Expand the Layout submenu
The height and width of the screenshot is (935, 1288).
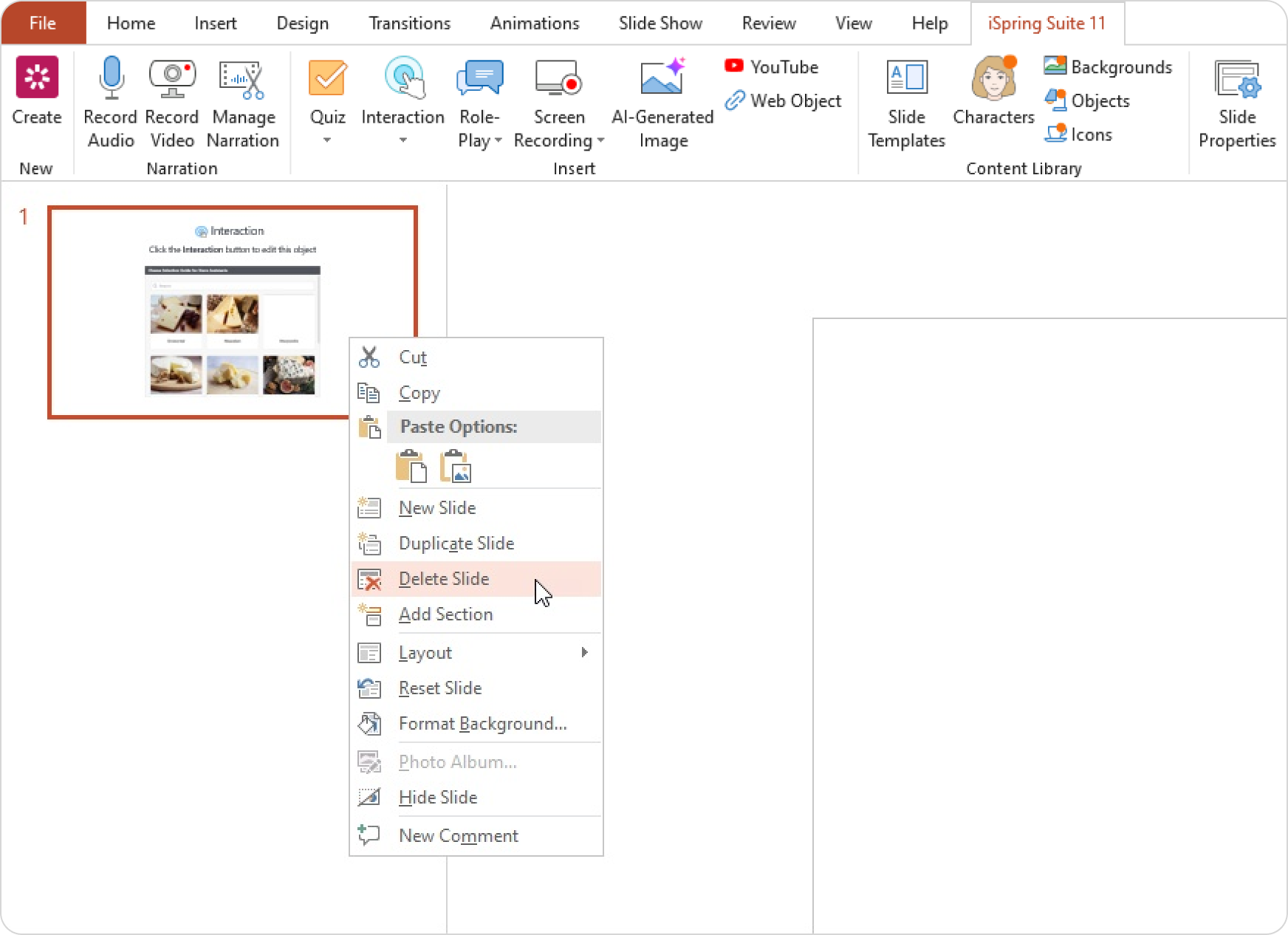tap(584, 652)
